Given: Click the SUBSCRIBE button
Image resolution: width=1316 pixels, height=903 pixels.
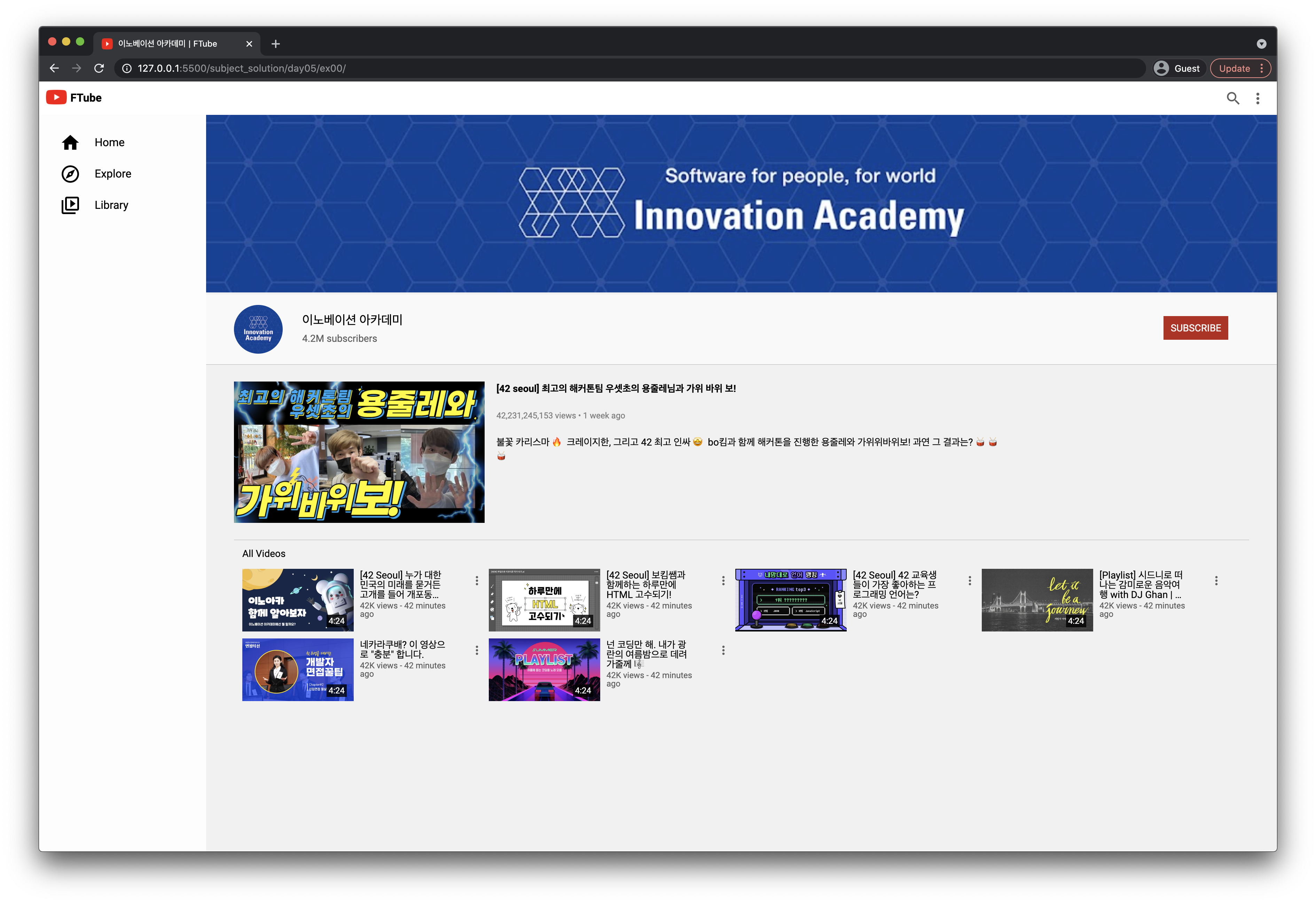Looking at the screenshot, I should (x=1195, y=328).
